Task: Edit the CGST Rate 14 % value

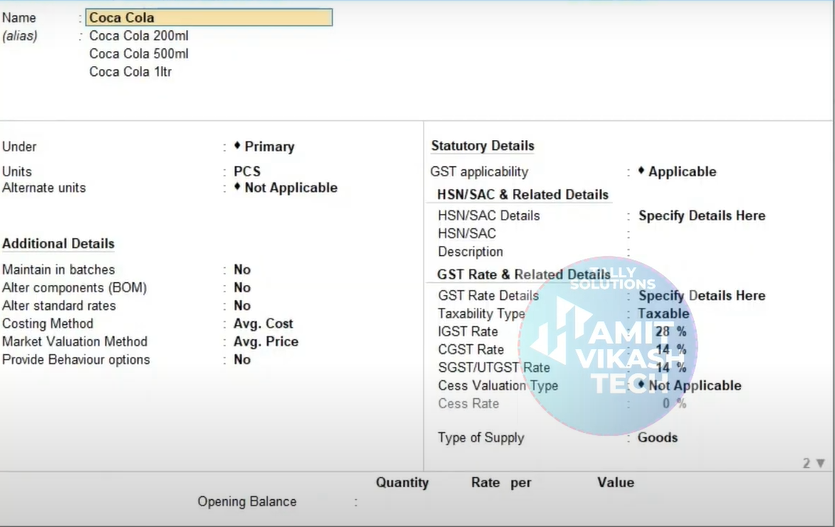Action: (x=670, y=350)
